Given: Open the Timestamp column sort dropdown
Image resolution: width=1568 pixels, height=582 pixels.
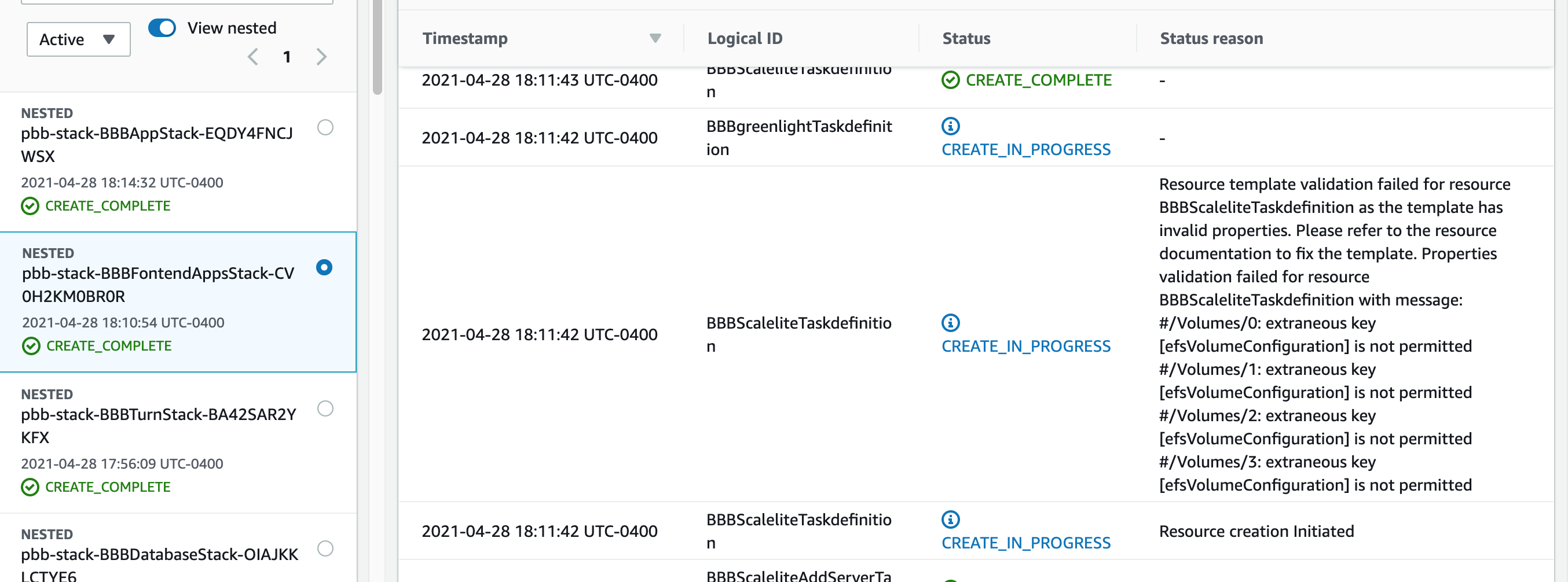Looking at the screenshot, I should coord(655,38).
